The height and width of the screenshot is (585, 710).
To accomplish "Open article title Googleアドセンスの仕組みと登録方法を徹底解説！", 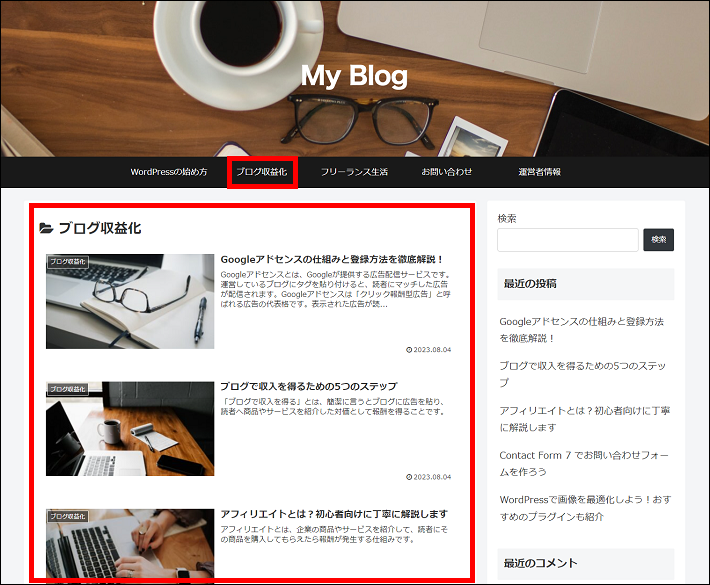I will [x=332, y=259].
